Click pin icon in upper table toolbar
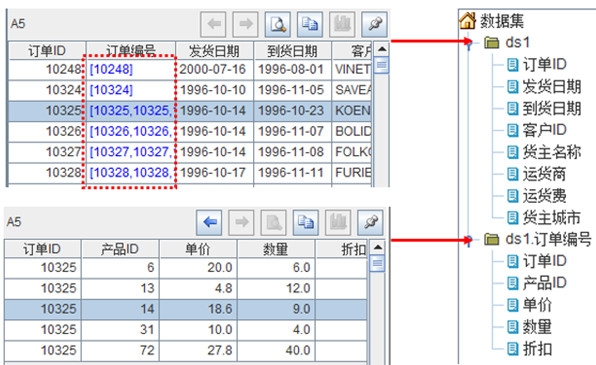 pyautogui.click(x=375, y=24)
